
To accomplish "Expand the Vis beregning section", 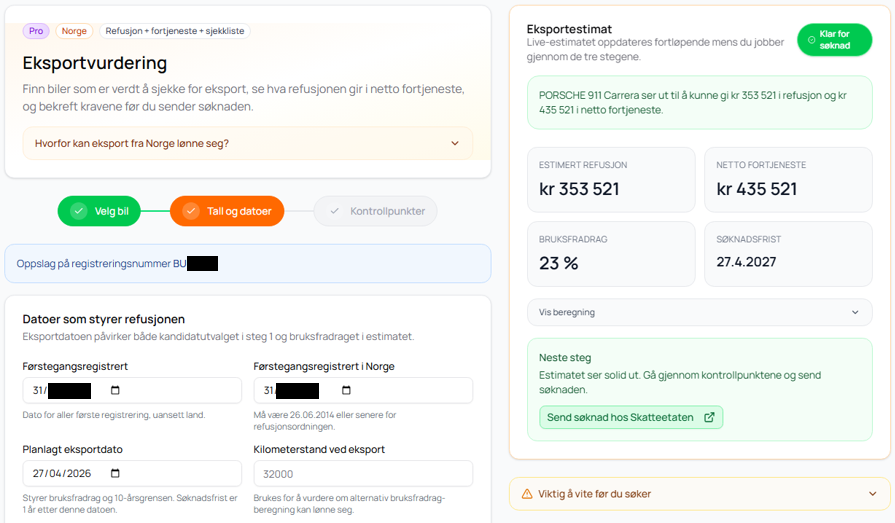I will pos(854,312).
